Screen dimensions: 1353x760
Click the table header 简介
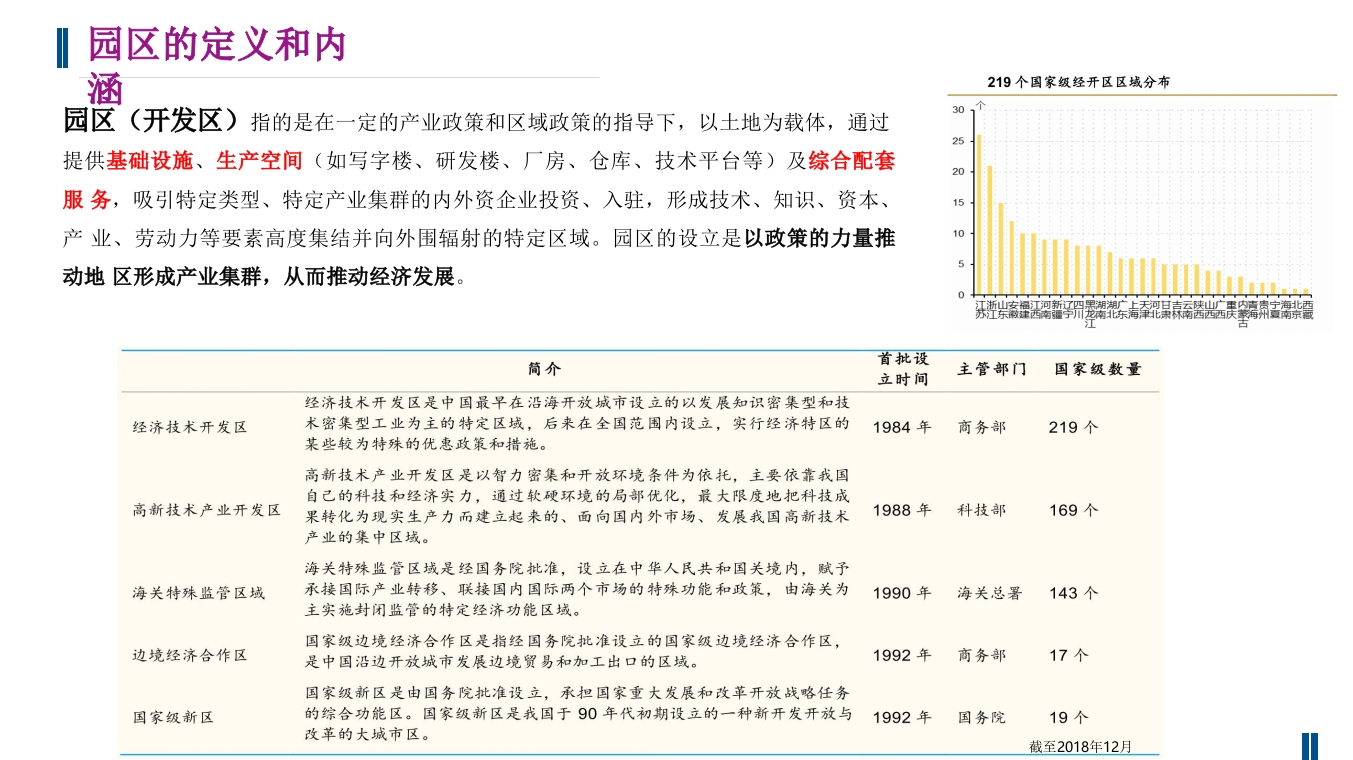coord(544,369)
